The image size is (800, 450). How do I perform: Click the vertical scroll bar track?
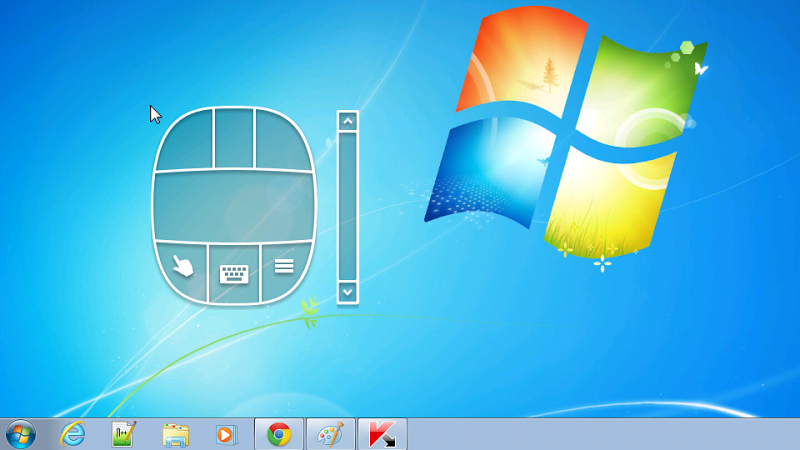348,206
